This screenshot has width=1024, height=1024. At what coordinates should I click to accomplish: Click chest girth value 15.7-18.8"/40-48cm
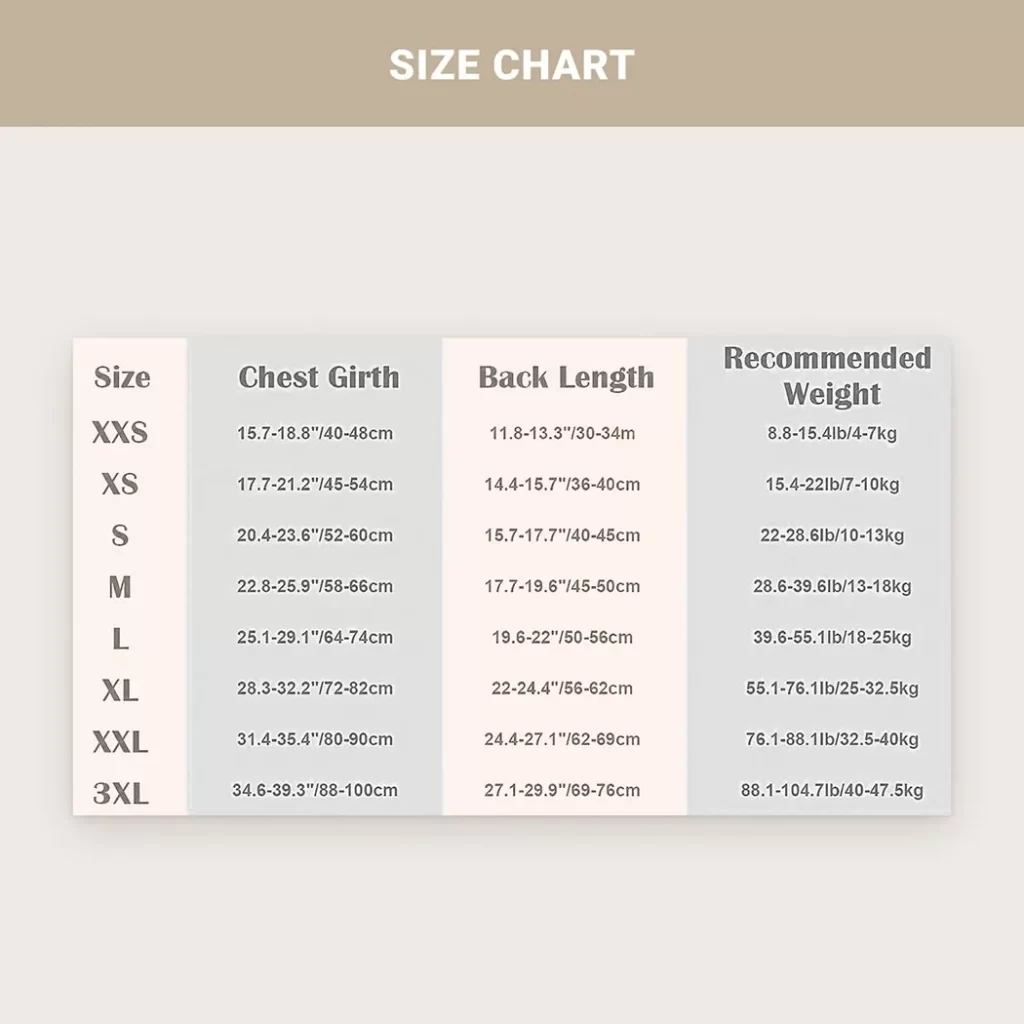click(x=315, y=433)
